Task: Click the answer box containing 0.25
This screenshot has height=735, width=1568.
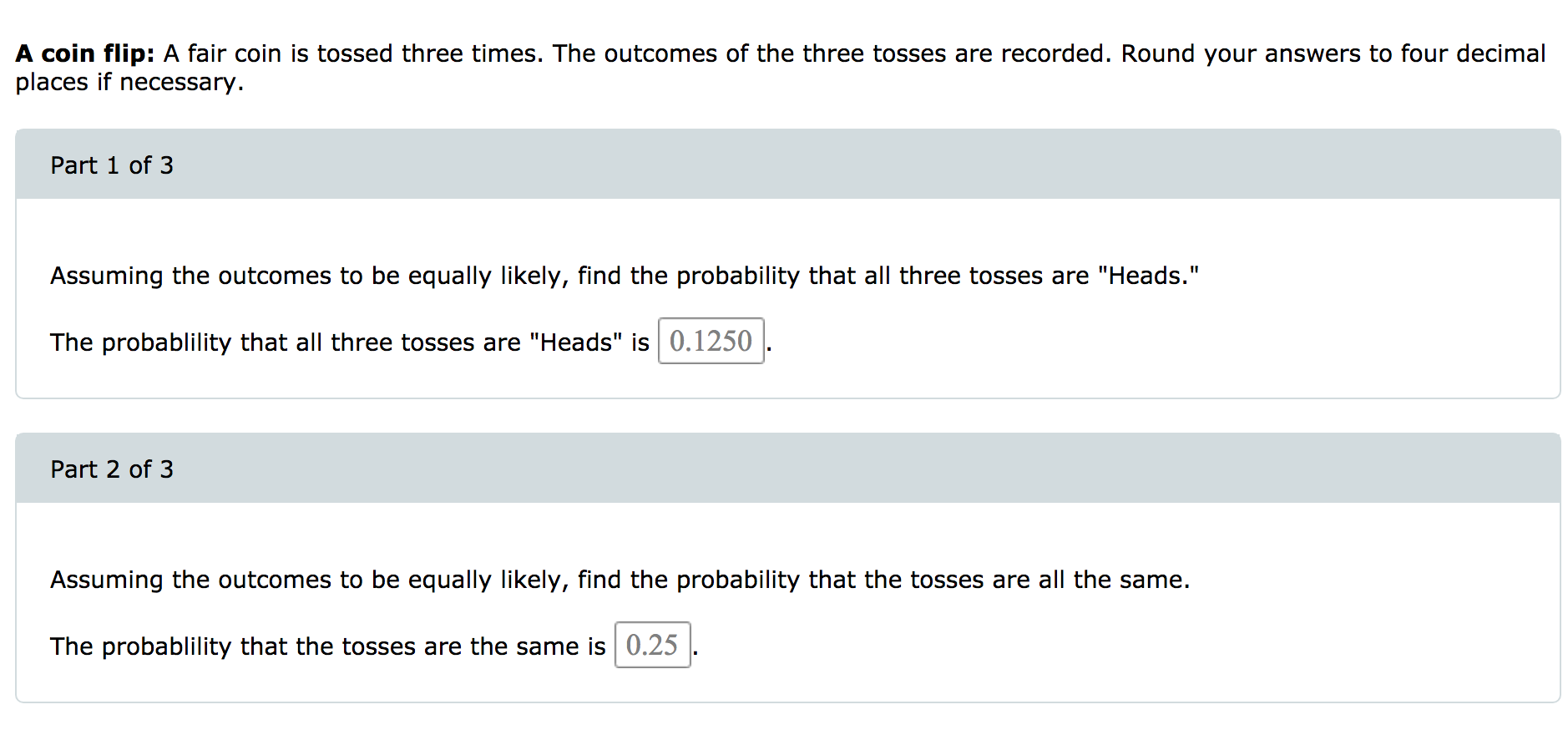Action: tap(652, 645)
